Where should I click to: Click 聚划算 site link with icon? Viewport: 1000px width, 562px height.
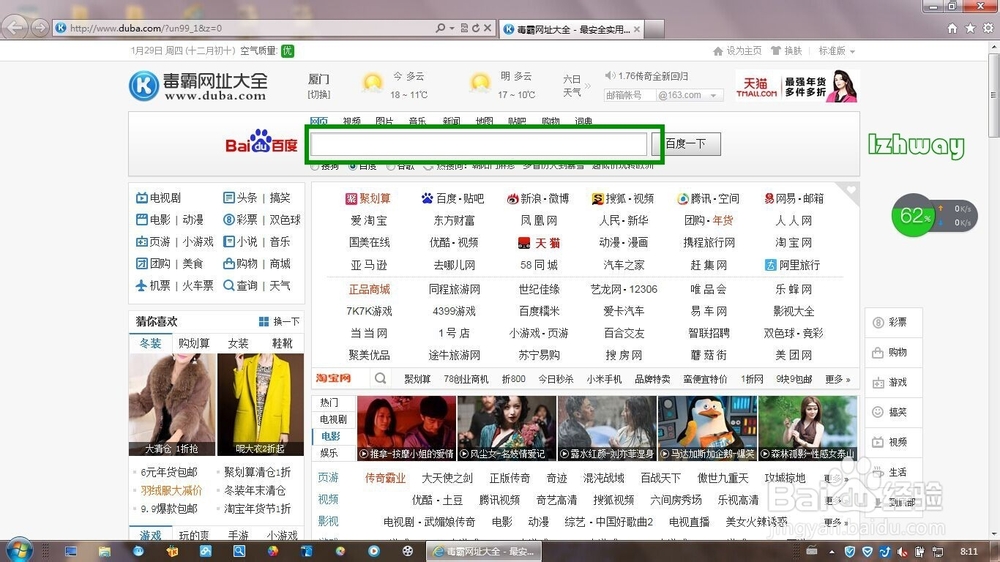coord(368,198)
